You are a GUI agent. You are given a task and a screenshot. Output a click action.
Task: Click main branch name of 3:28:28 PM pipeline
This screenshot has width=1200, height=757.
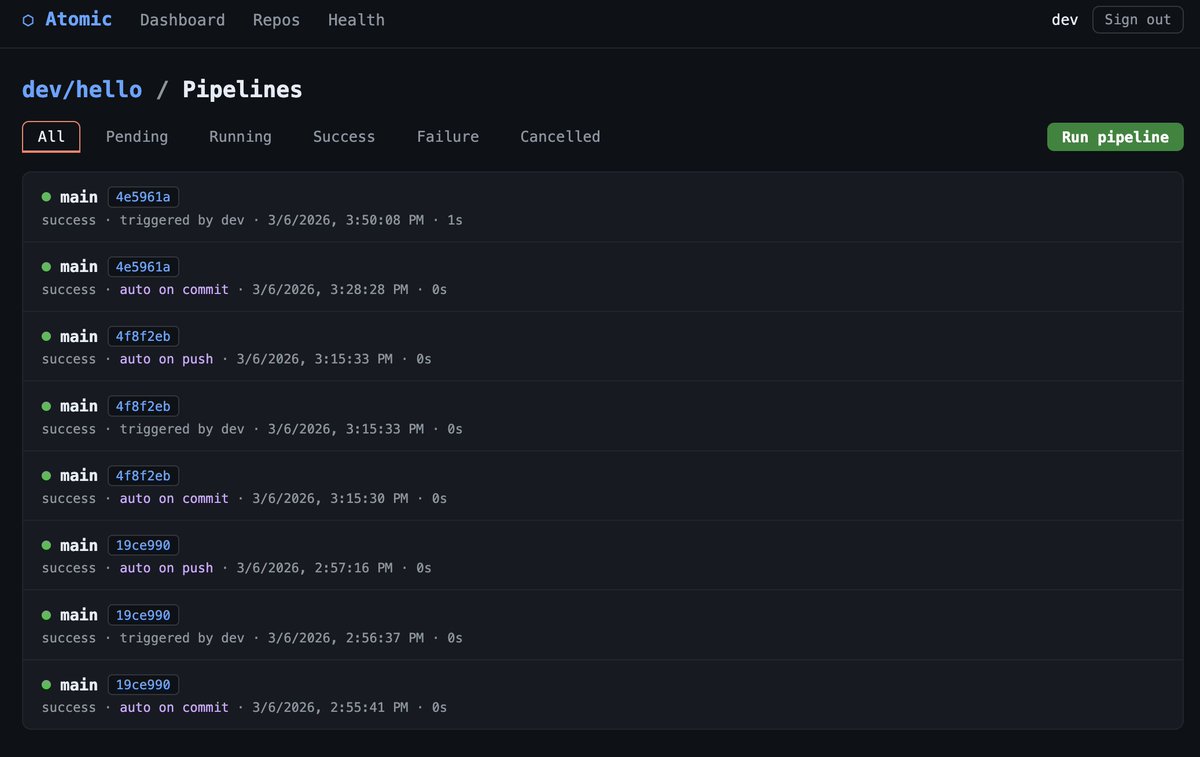click(x=79, y=267)
